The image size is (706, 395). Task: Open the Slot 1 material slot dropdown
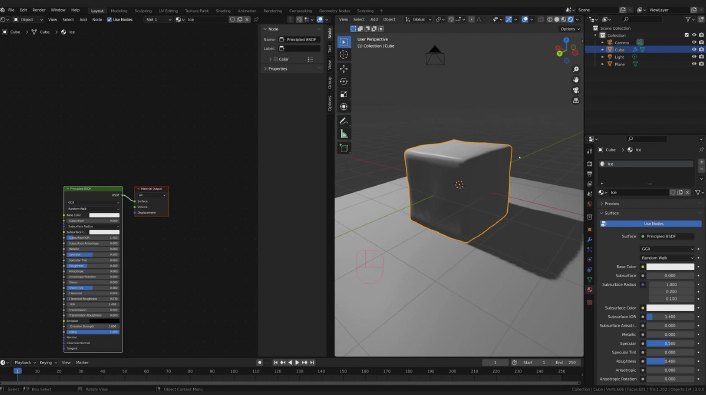158,19
